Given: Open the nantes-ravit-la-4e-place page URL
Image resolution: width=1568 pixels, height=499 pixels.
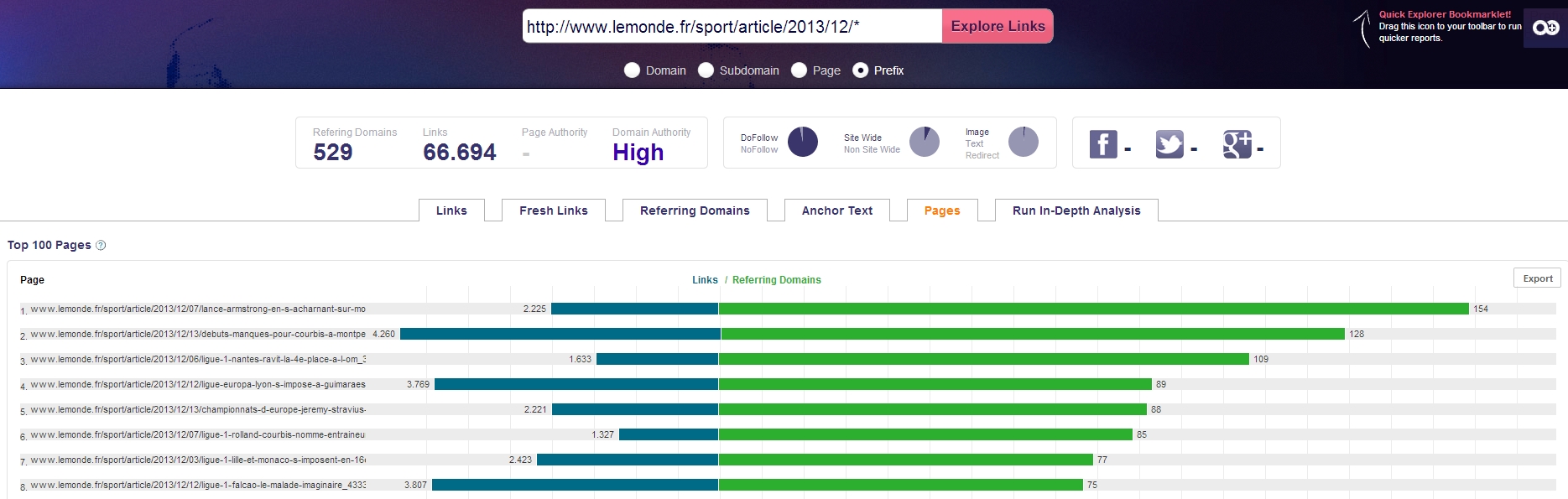Looking at the screenshot, I should tap(198, 359).
